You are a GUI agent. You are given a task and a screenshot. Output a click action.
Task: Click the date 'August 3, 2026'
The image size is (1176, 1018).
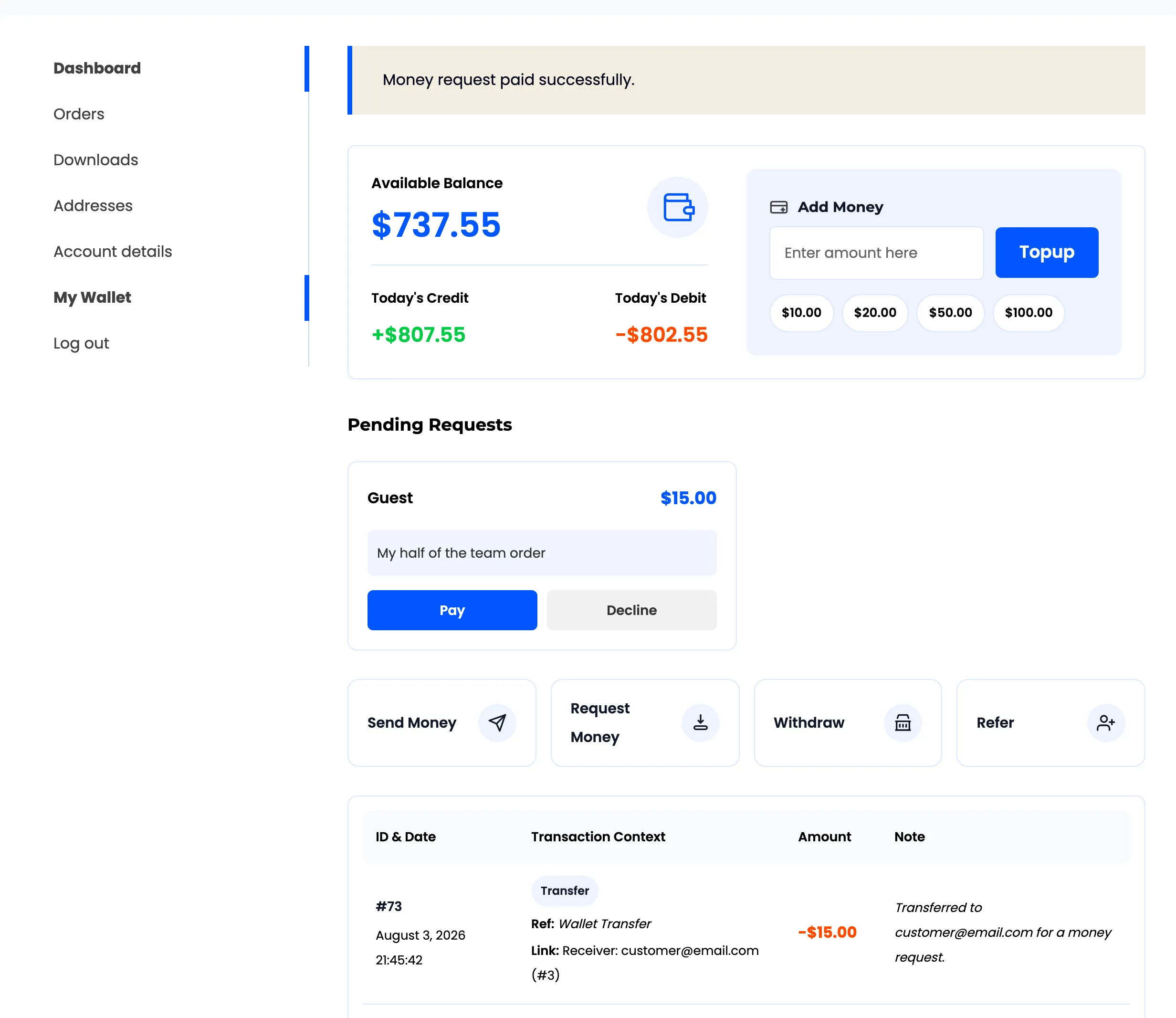tap(420, 935)
